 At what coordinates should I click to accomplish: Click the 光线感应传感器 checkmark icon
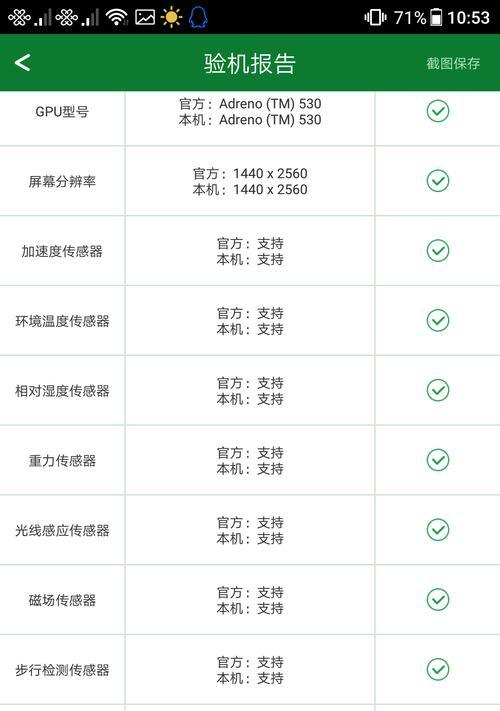438,530
